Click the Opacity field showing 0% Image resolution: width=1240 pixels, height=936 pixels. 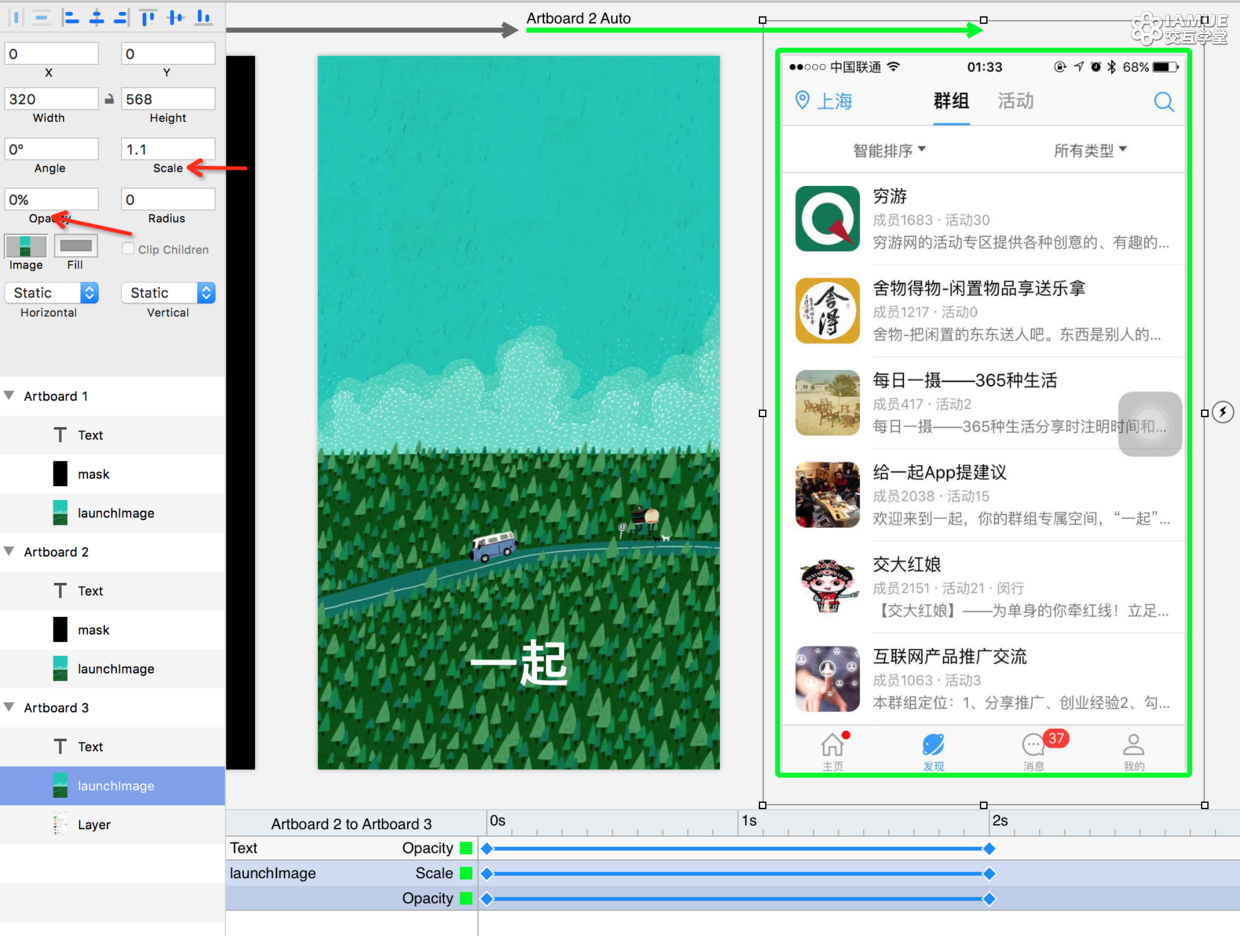pyautogui.click(x=52, y=199)
